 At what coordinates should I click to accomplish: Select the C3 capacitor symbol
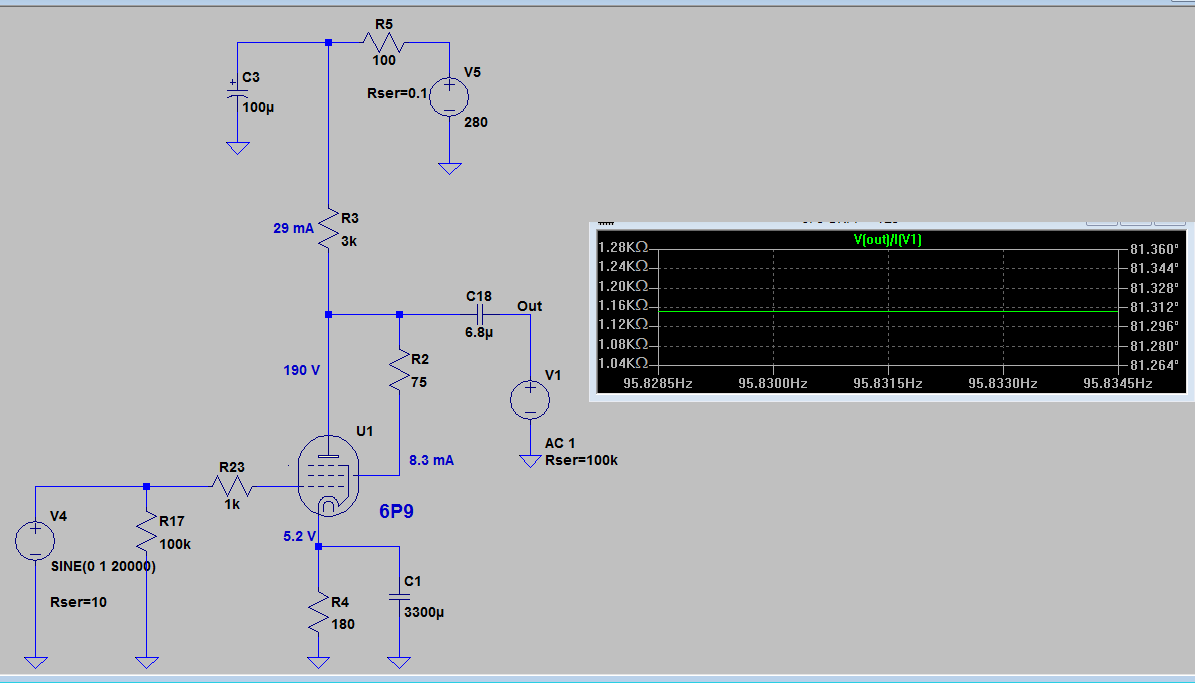[238, 92]
